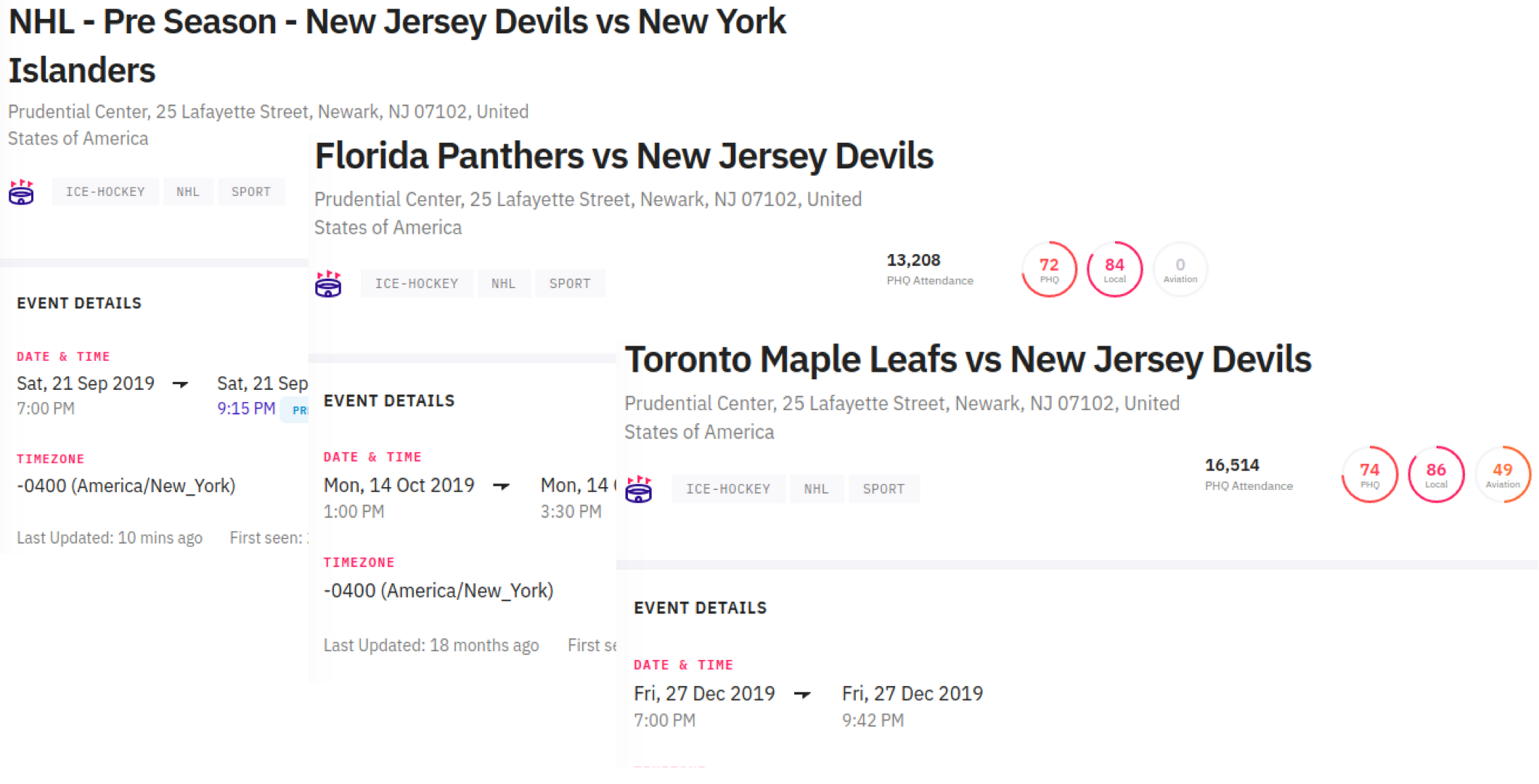Open Florida Panthers vs New Jersey Devils title
Viewport: 1539px width, 784px height.
(x=624, y=156)
